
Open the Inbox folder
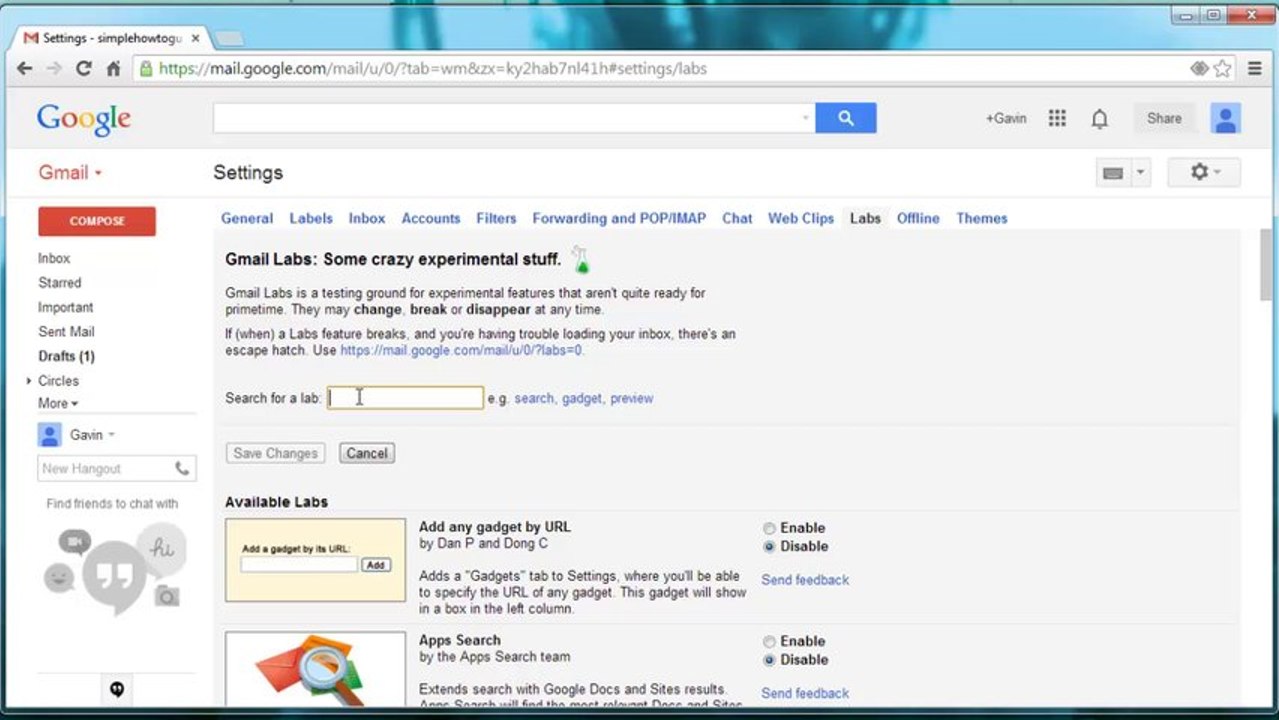tap(54, 258)
